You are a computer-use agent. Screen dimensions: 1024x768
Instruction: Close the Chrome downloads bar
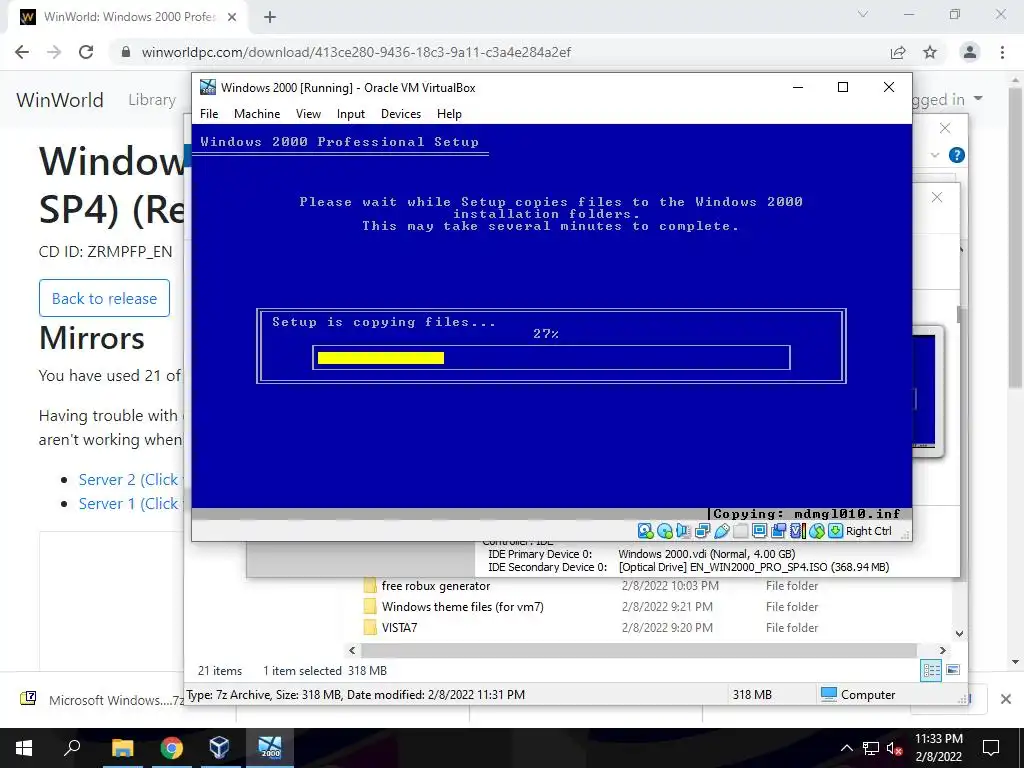click(x=1006, y=699)
